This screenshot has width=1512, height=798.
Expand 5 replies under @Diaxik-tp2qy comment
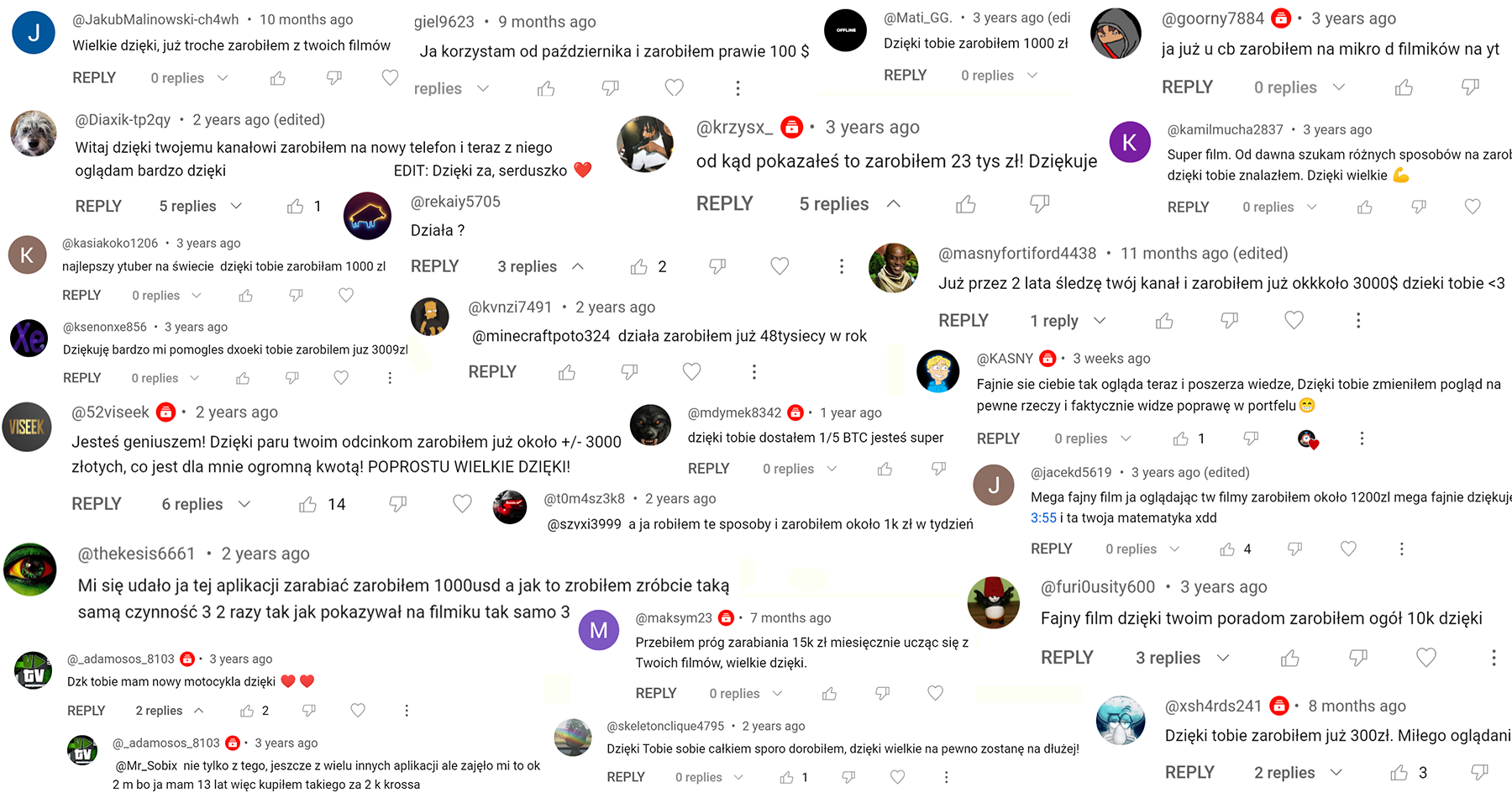(201, 206)
